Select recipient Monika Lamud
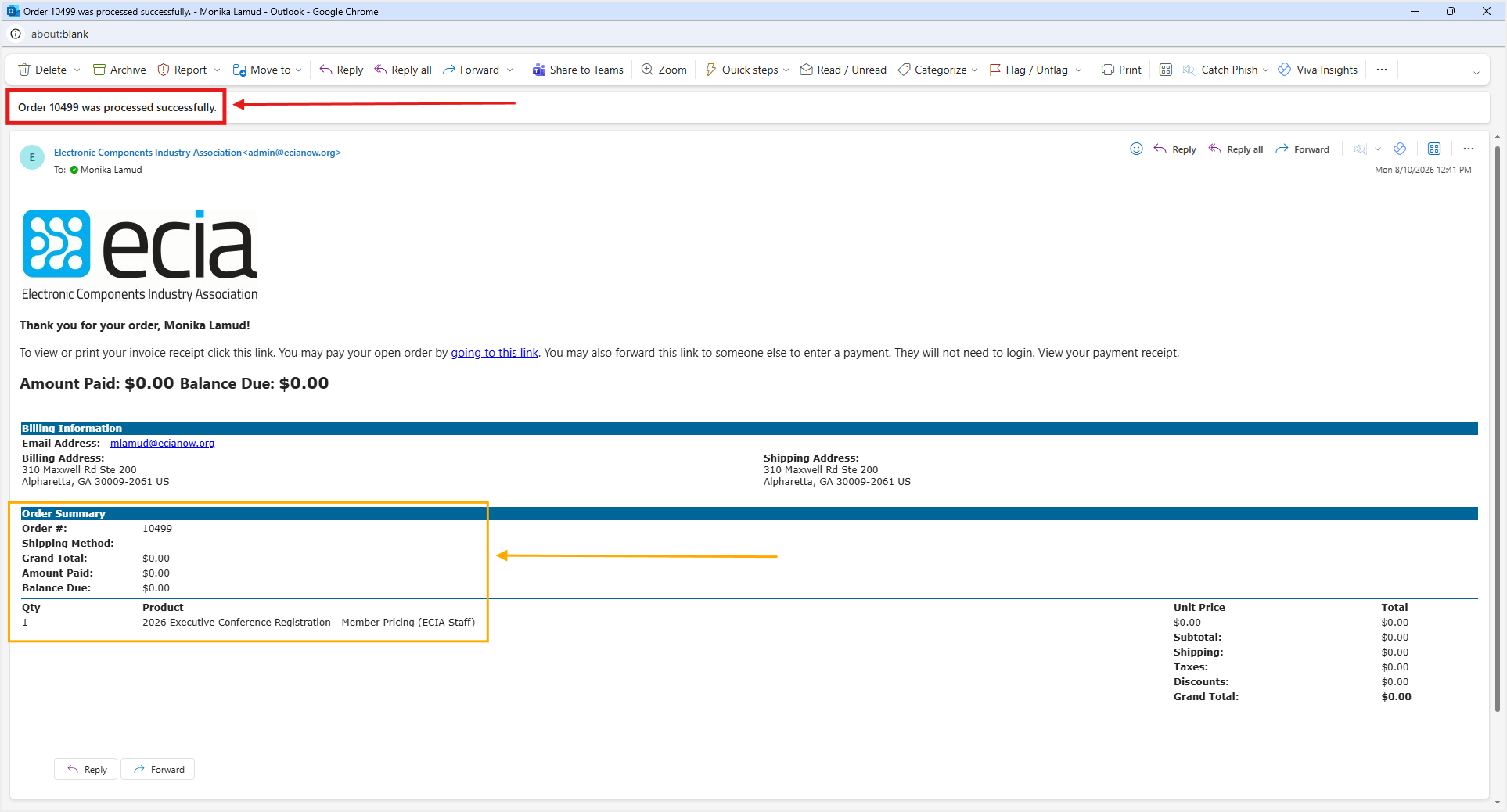Viewport: 1507px width, 812px height. [111, 170]
